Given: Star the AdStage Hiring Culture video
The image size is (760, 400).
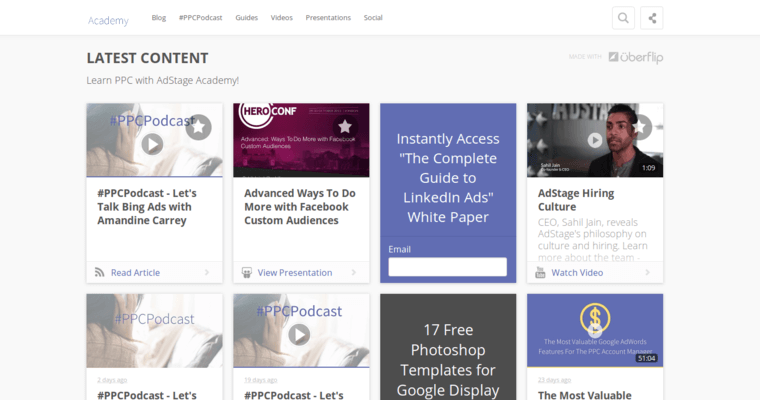Looking at the screenshot, I should (640, 127).
